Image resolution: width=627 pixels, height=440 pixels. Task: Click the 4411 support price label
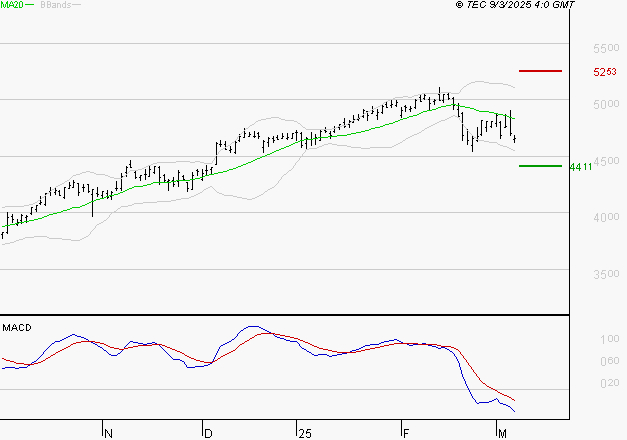pos(581,167)
